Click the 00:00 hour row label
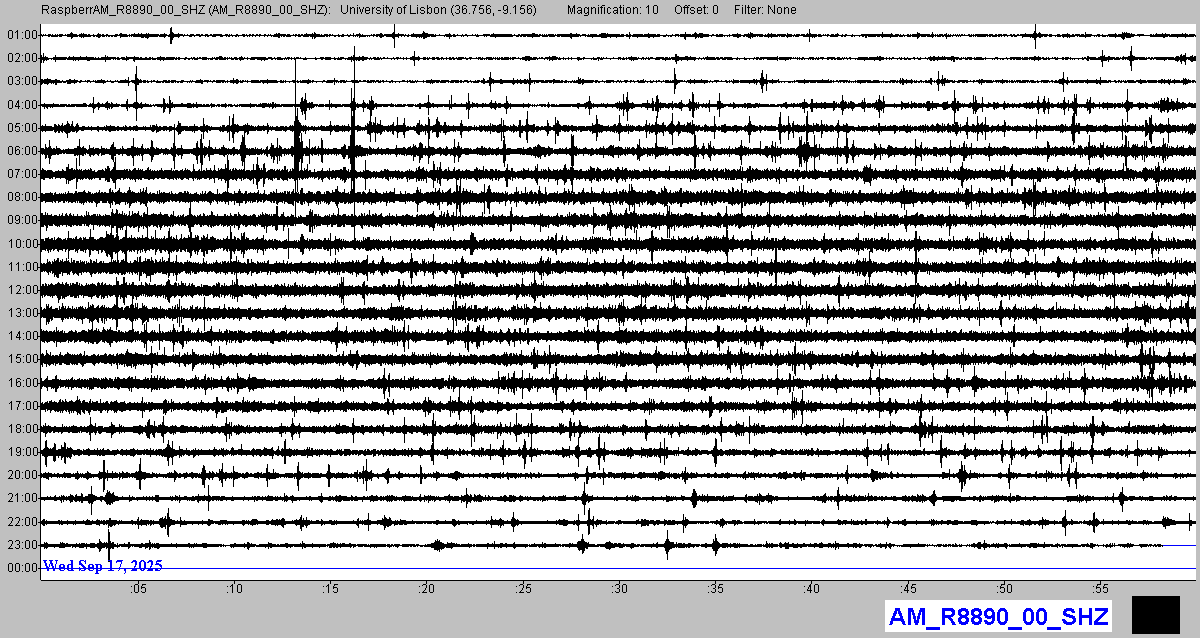The image size is (1200, 638). click(22, 568)
